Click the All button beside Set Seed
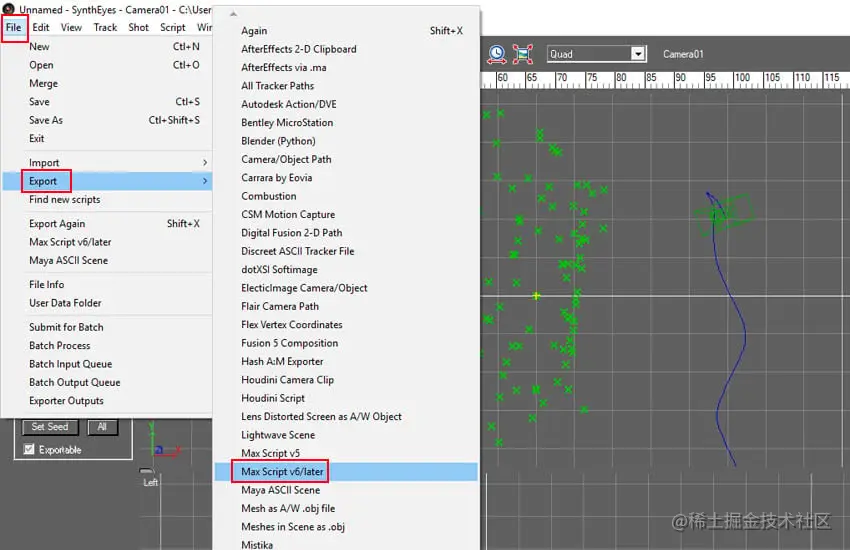850x550 pixels. [102, 427]
